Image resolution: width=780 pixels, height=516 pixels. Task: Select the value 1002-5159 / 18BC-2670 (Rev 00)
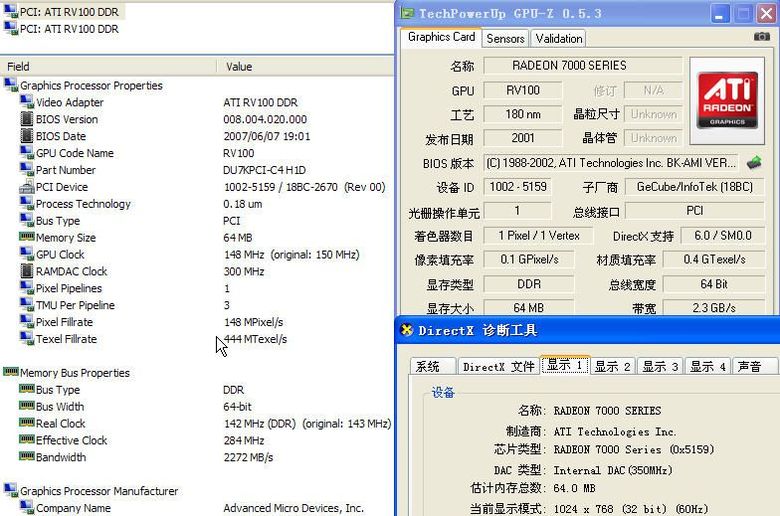(304, 187)
